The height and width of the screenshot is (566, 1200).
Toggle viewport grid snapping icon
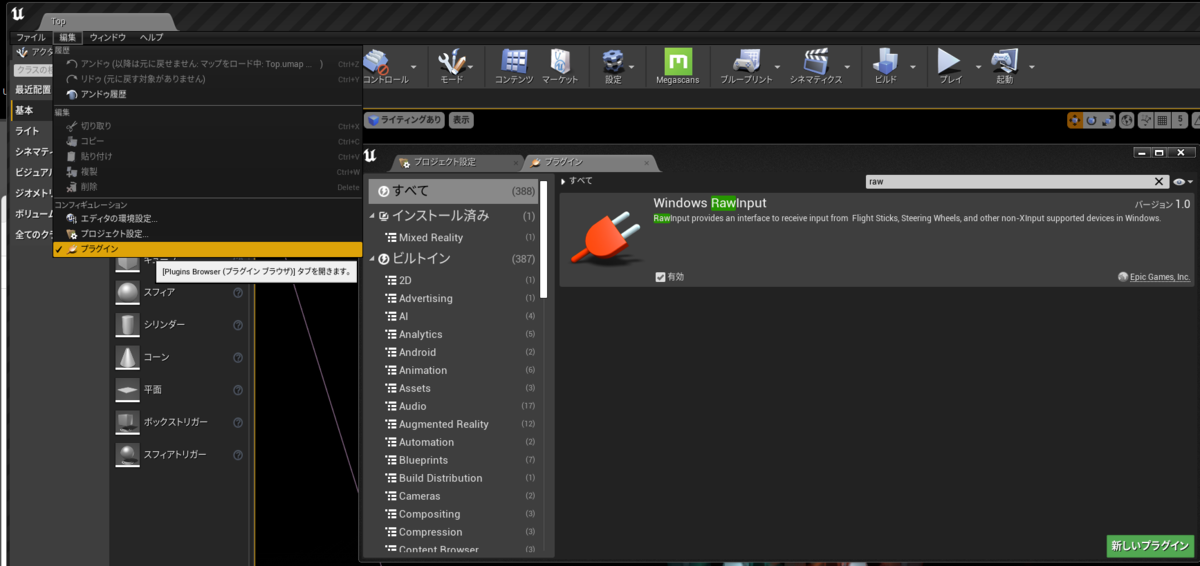click(x=1162, y=120)
